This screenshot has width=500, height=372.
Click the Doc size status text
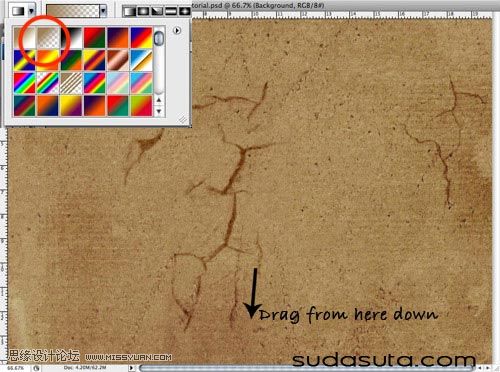click(85, 368)
